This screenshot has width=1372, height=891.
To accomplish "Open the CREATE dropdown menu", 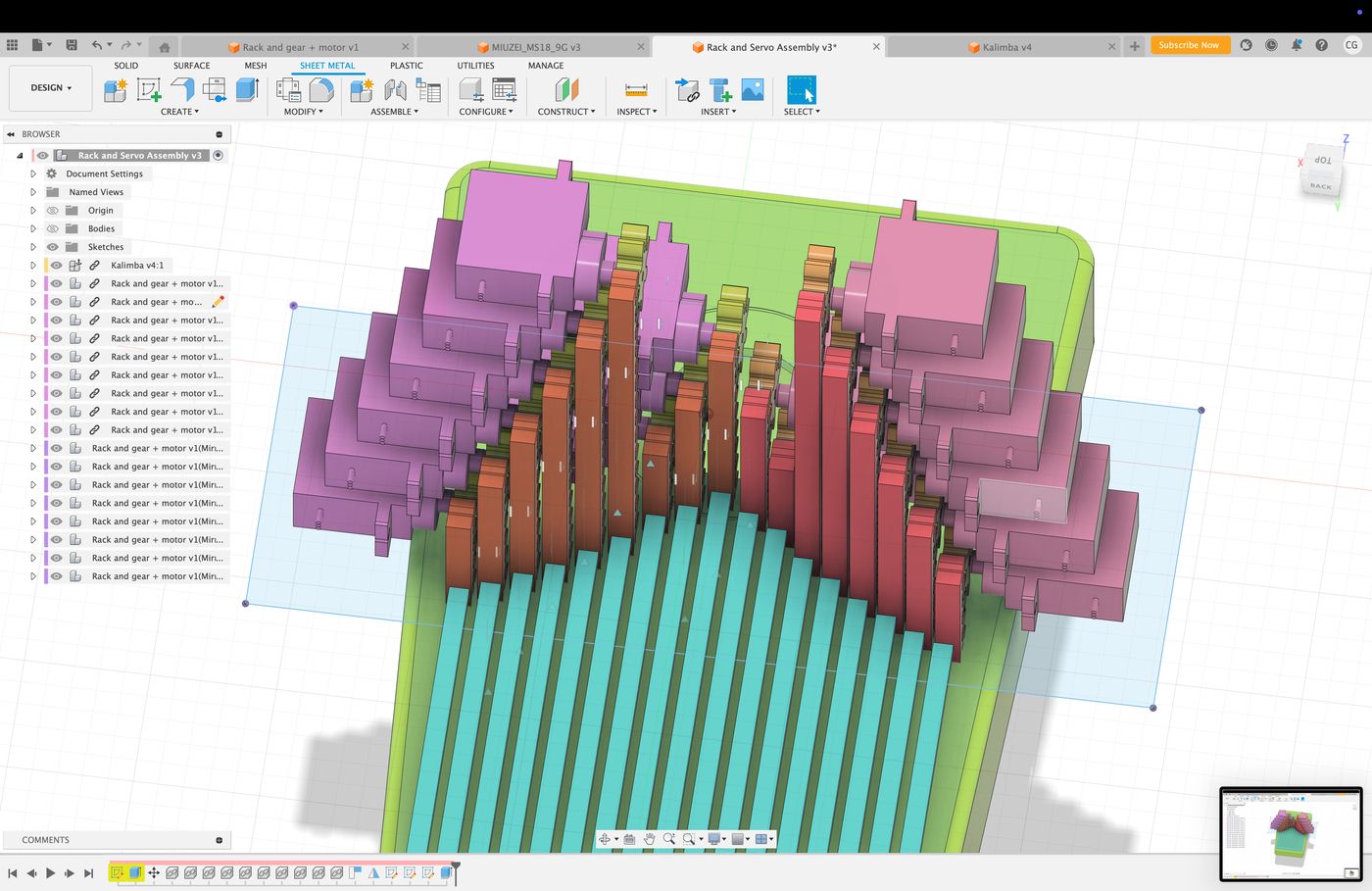I will pyautogui.click(x=179, y=112).
